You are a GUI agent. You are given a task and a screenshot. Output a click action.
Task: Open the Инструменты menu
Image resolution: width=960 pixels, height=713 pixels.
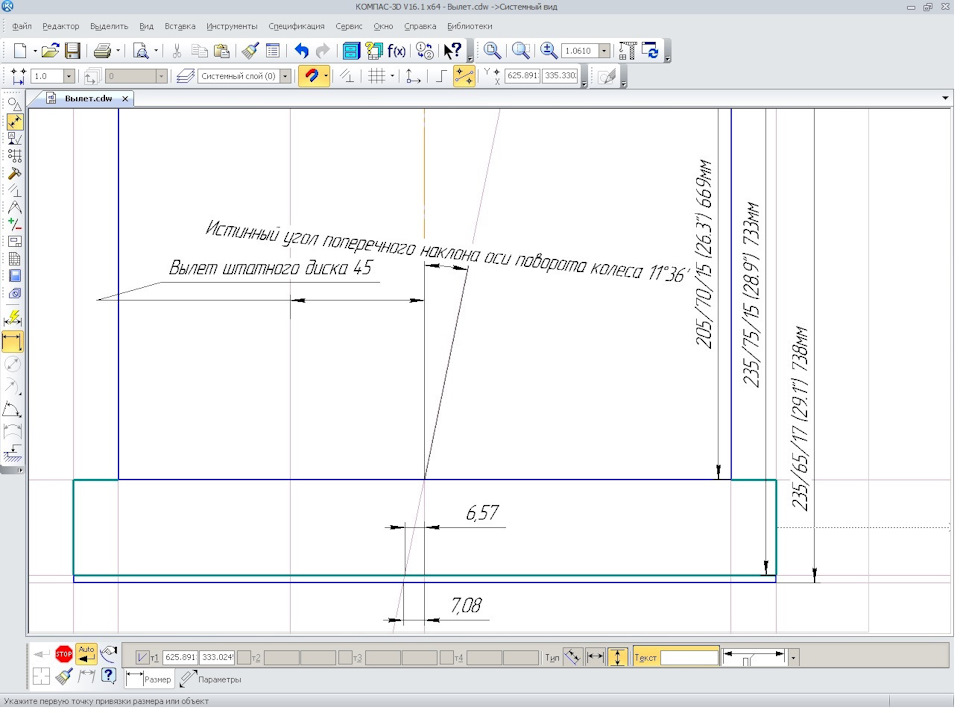(231, 26)
